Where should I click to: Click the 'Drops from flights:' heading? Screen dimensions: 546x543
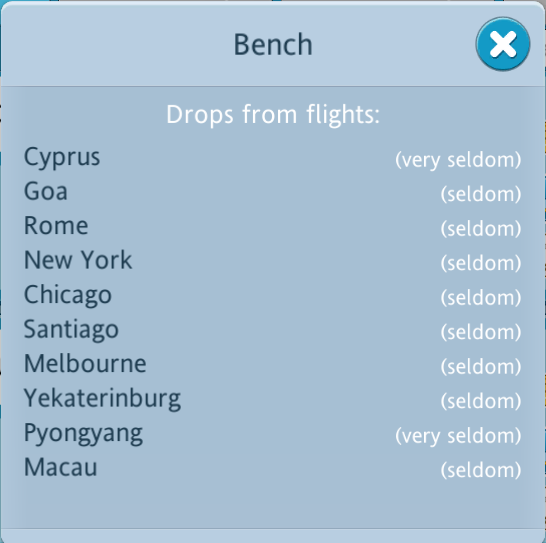coord(273,115)
